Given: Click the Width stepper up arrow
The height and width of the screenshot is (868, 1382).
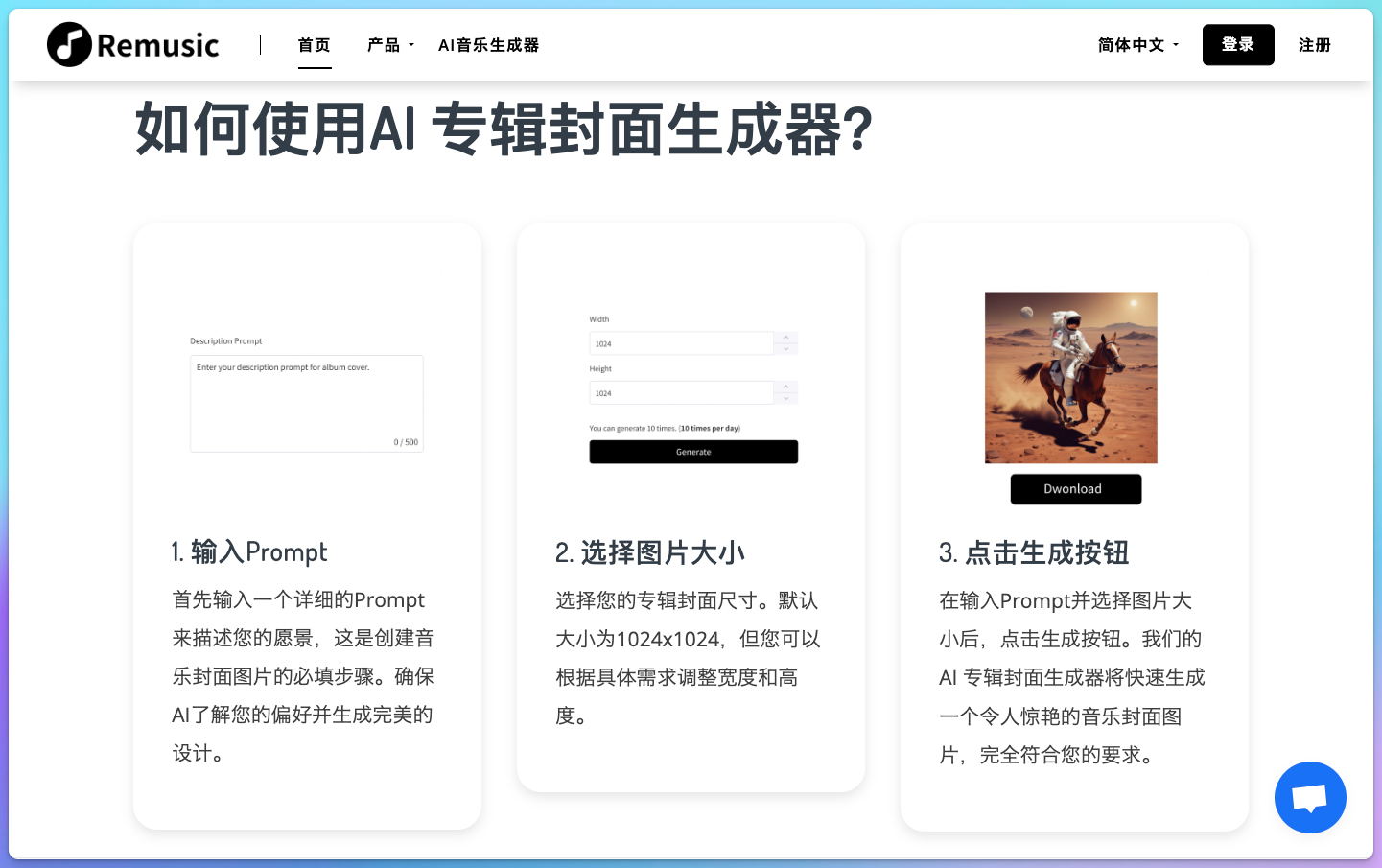Looking at the screenshot, I should 785,337.
